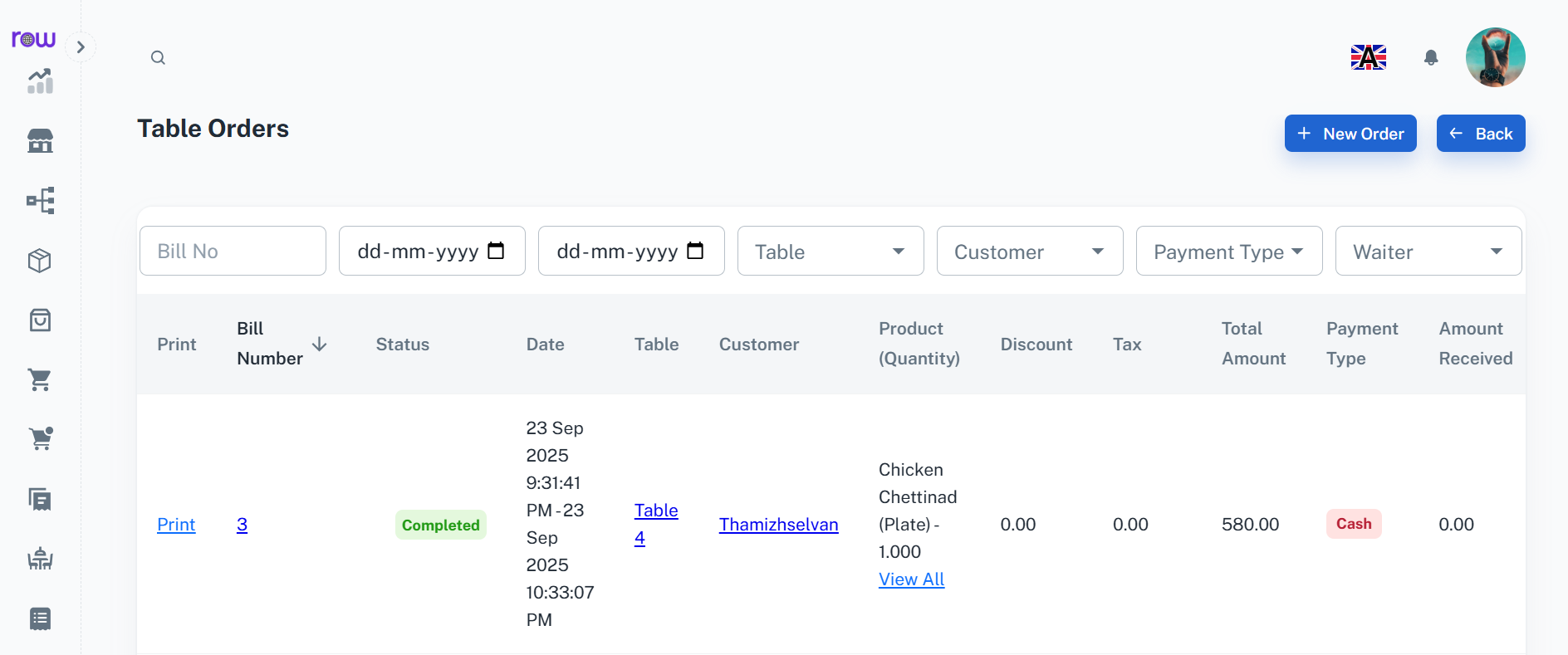Open the Thamizhselvan customer link
The image size is (1568, 655).
(x=778, y=525)
